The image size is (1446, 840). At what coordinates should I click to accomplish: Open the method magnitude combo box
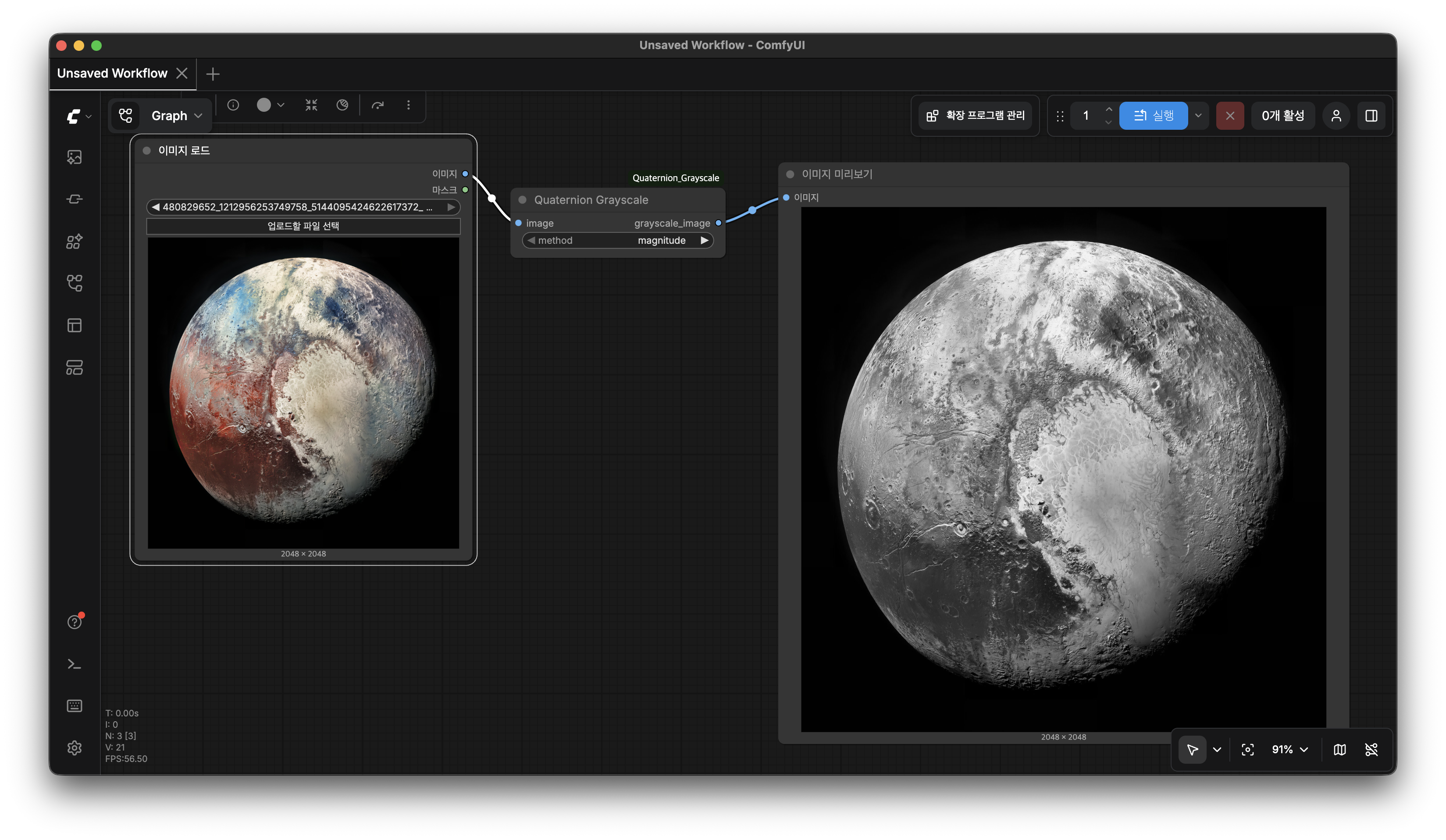[x=617, y=240]
